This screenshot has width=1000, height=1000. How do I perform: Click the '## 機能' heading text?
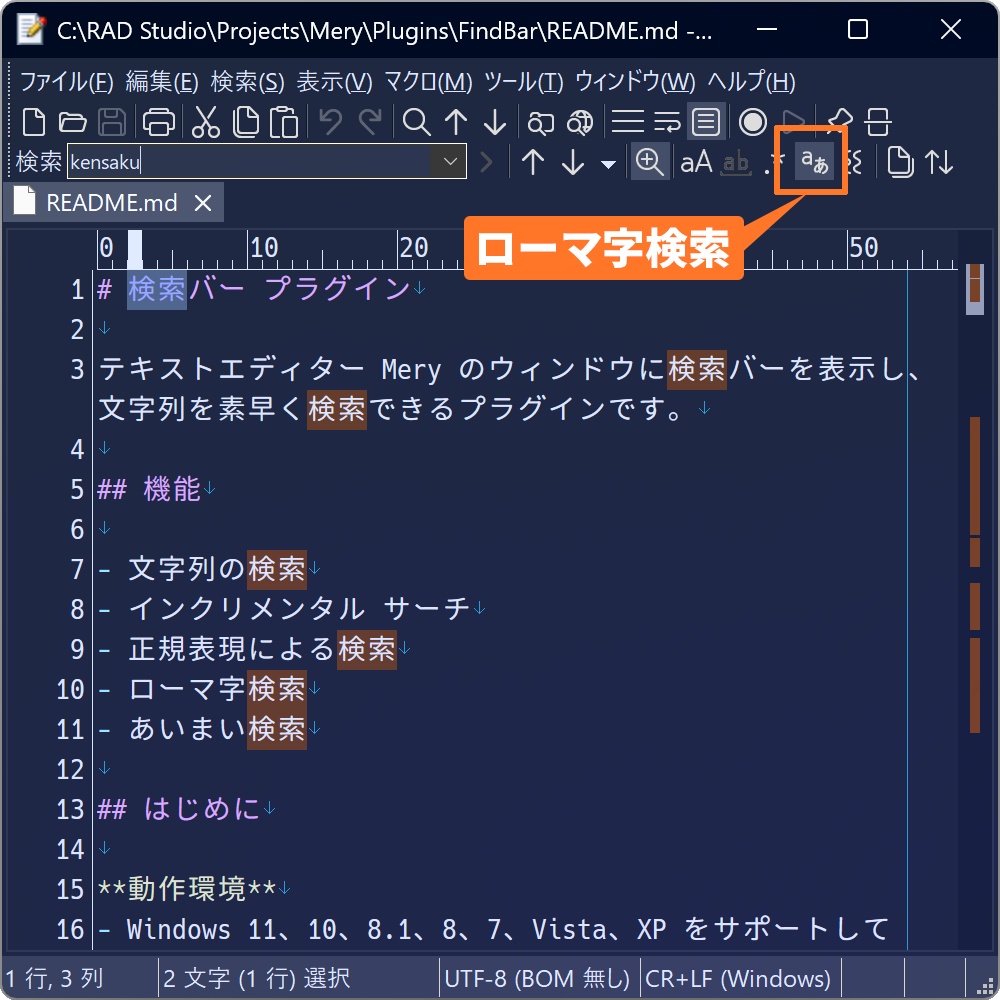149,489
